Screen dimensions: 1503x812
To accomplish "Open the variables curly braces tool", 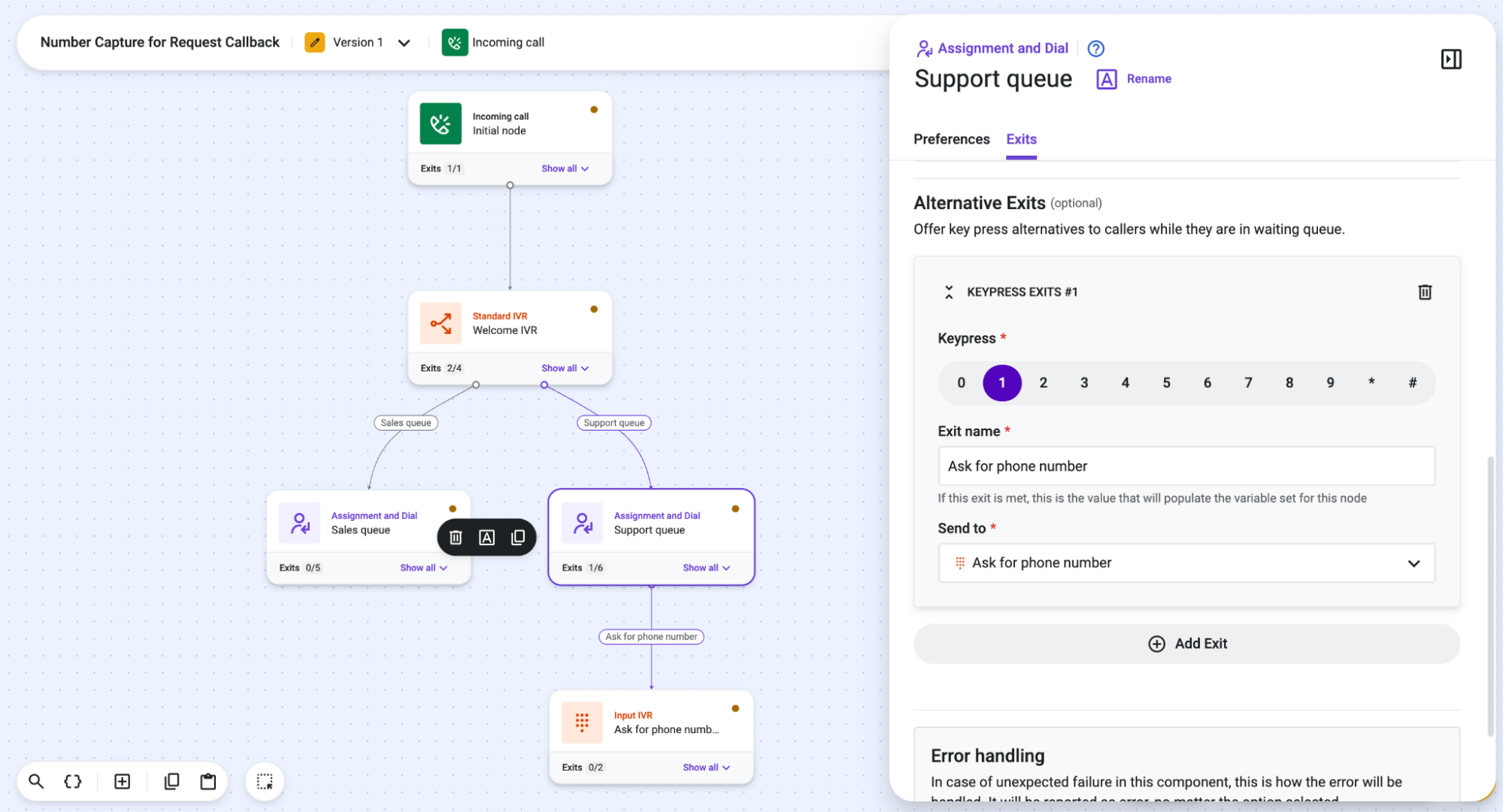I will coord(73,781).
